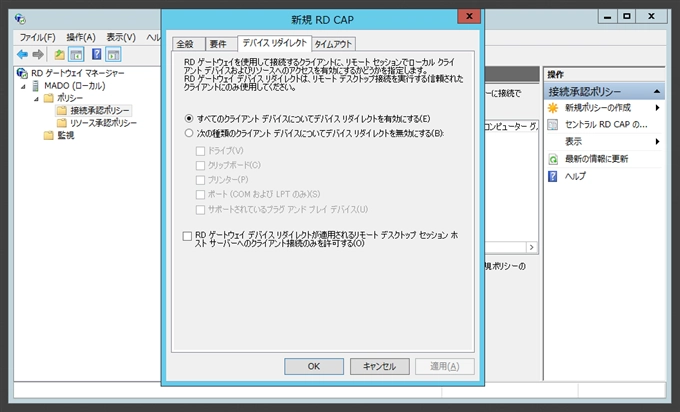The width and height of the screenshot is (680, 412).
Task: Click the MMC app icon in title bar
Action: (20, 19)
